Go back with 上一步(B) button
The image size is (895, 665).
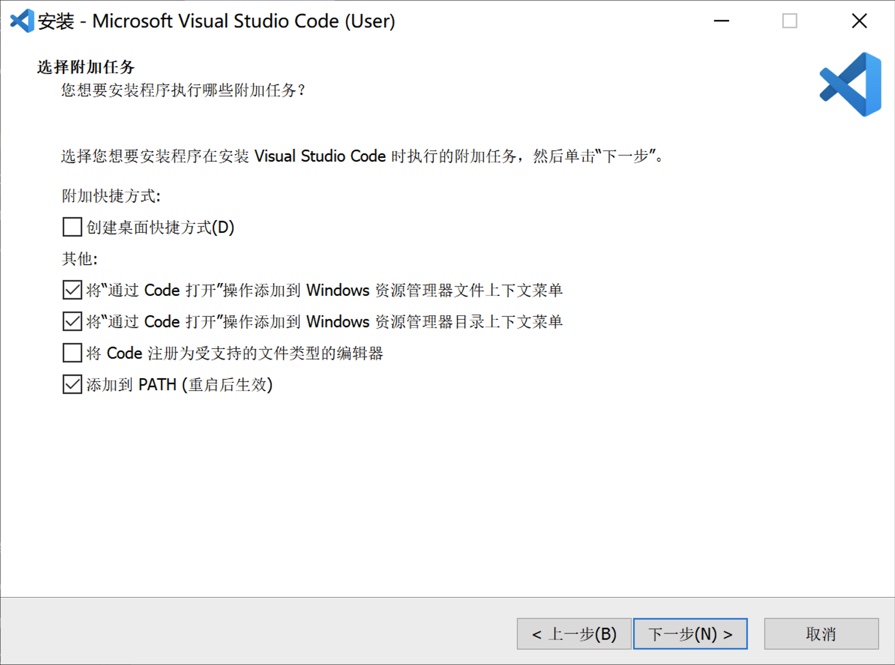[x=574, y=634]
